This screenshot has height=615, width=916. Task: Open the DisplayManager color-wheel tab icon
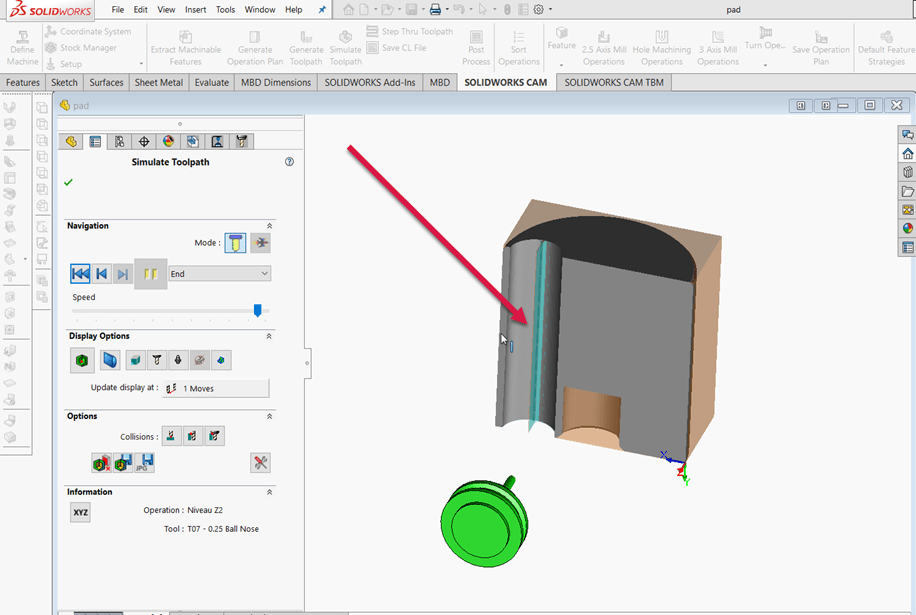[x=168, y=141]
